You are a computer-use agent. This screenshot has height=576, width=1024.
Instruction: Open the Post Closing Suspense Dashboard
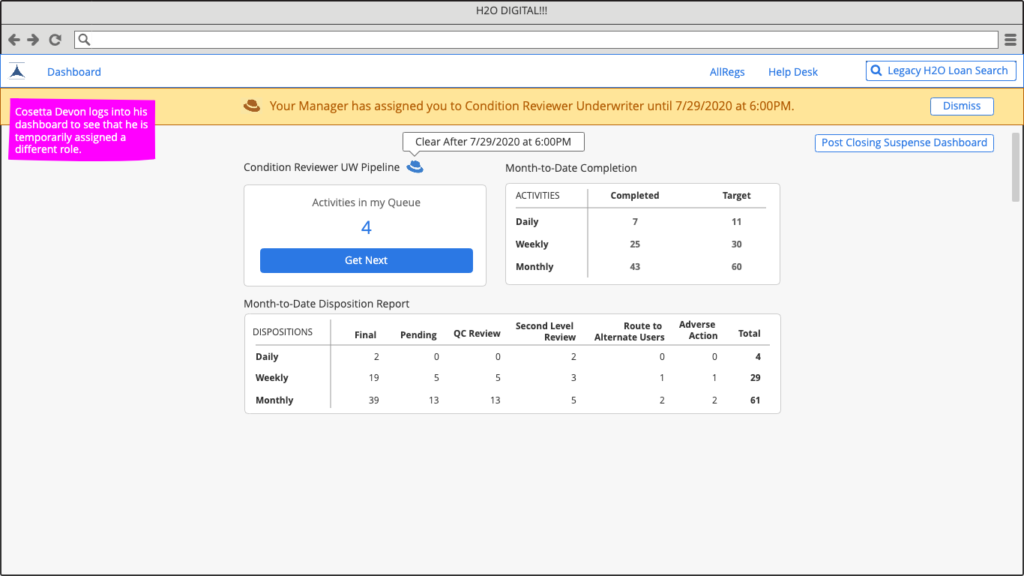[x=904, y=143]
